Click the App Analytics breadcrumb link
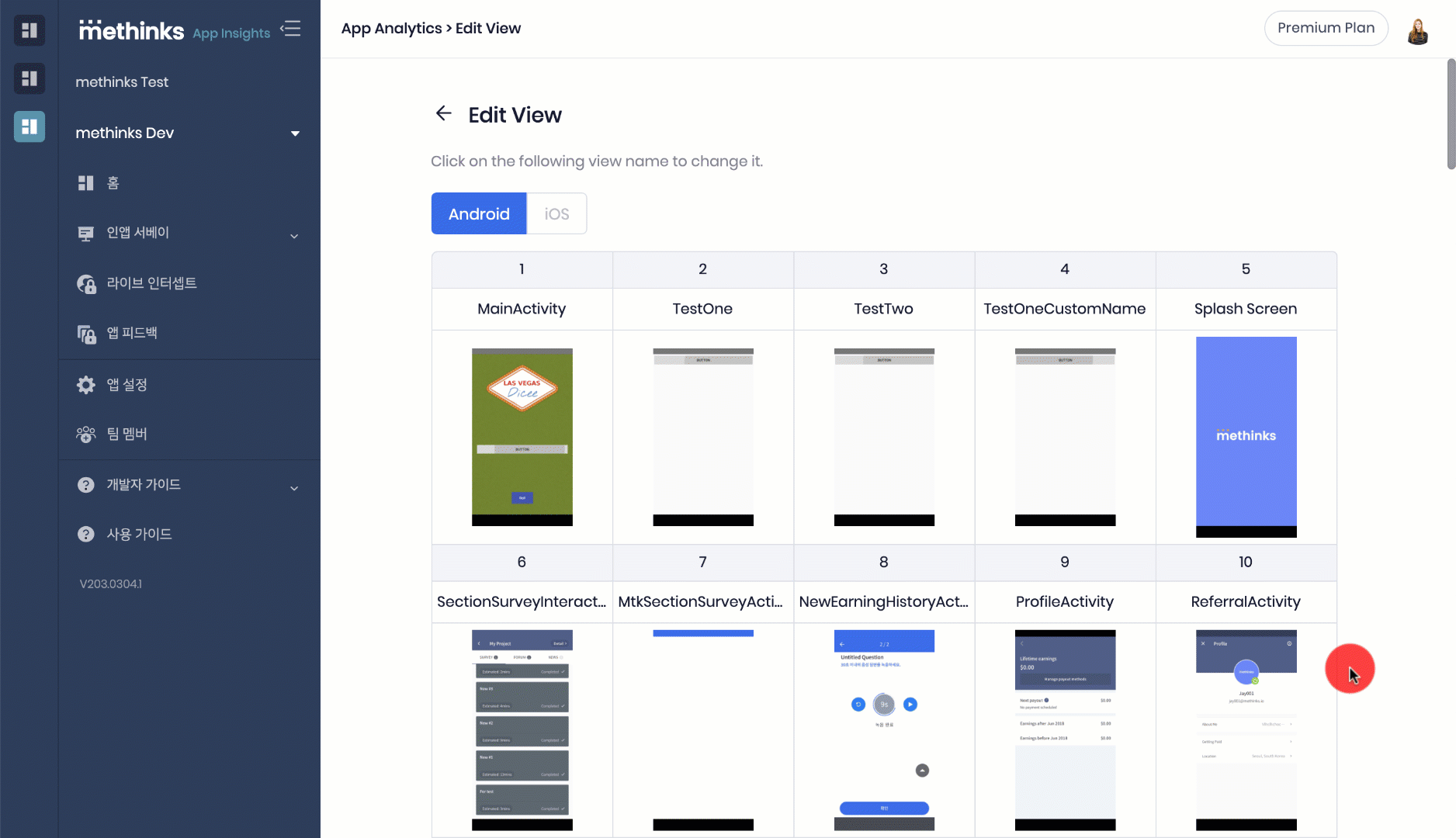 point(391,28)
